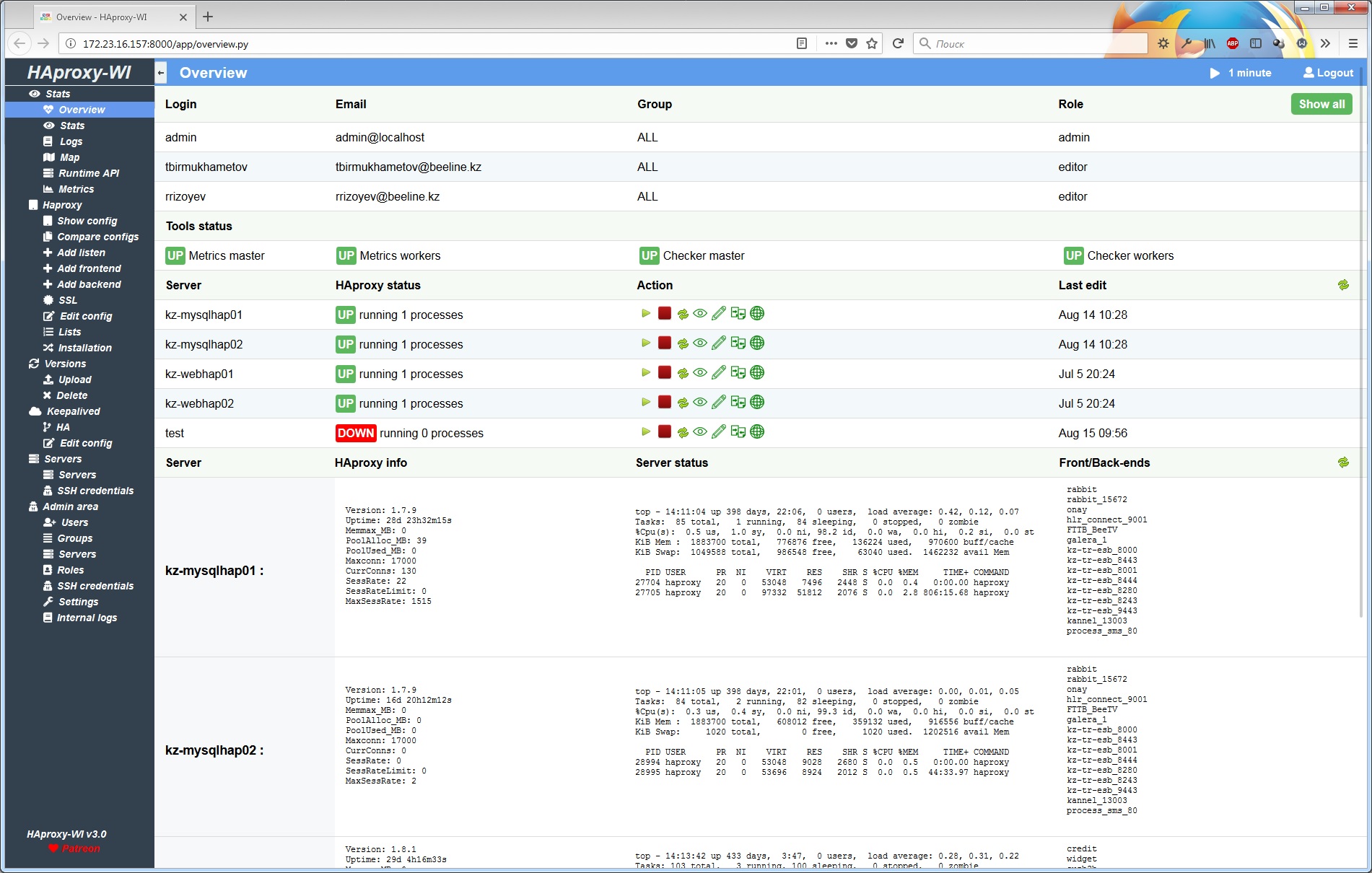Collapse the sidebar menu arrow
Screen dimensions: 1372x873
click(x=161, y=72)
